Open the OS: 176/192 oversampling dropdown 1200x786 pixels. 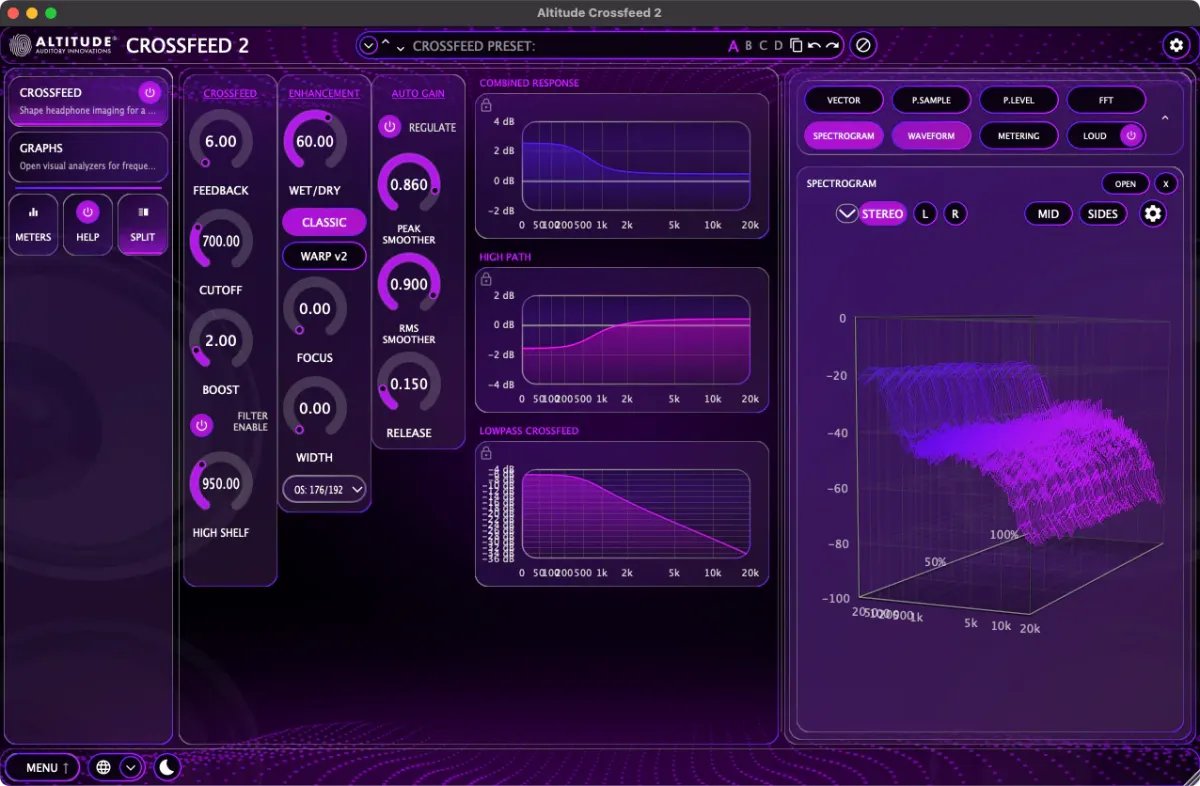point(324,489)
